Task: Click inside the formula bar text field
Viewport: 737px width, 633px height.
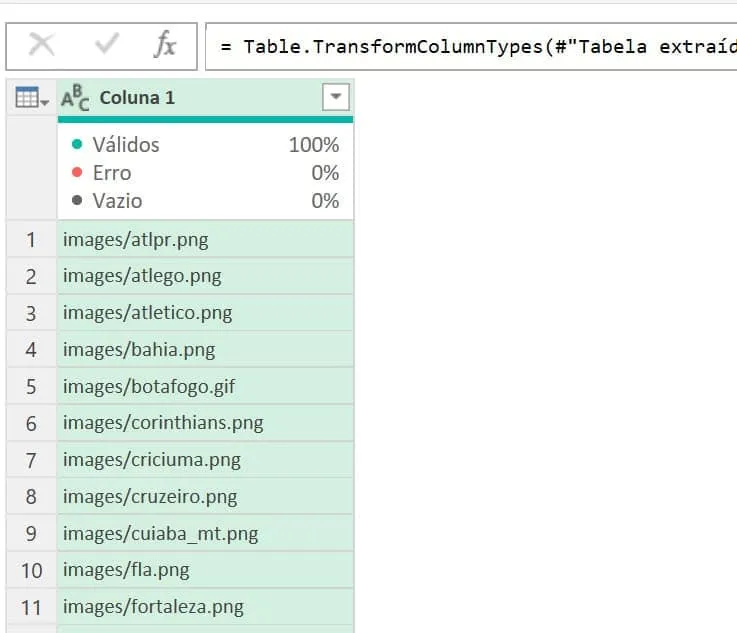Action: point(471,47)
